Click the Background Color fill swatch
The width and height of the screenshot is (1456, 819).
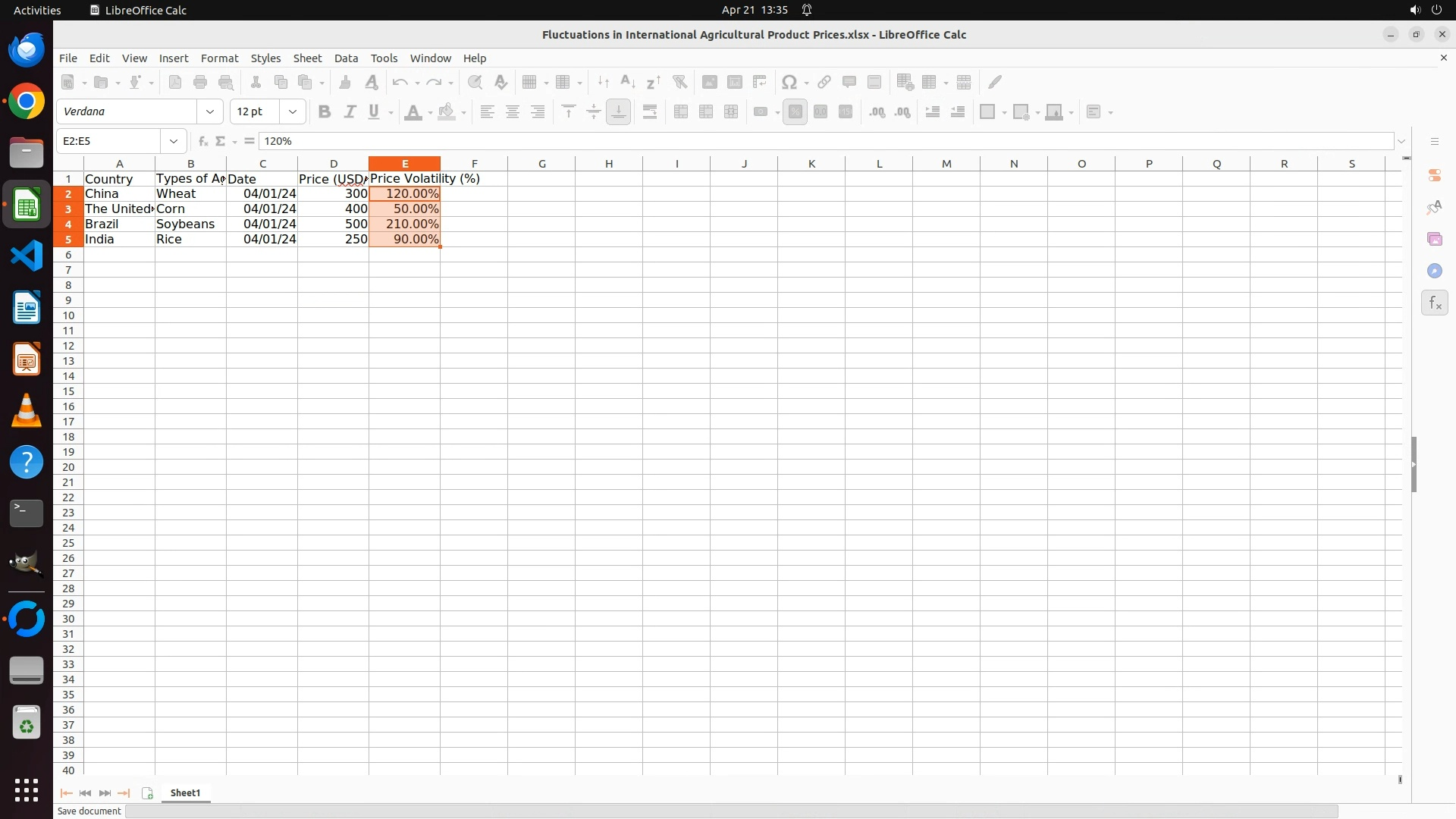(447, 112)
